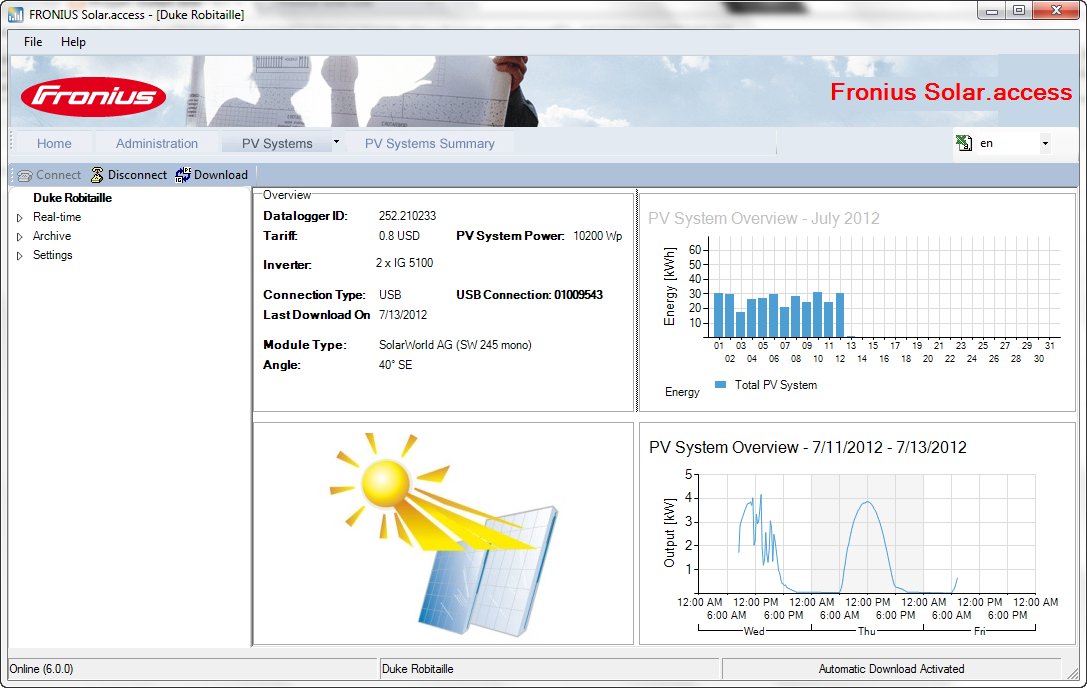Expand the Archive tree node

point(19,236)
